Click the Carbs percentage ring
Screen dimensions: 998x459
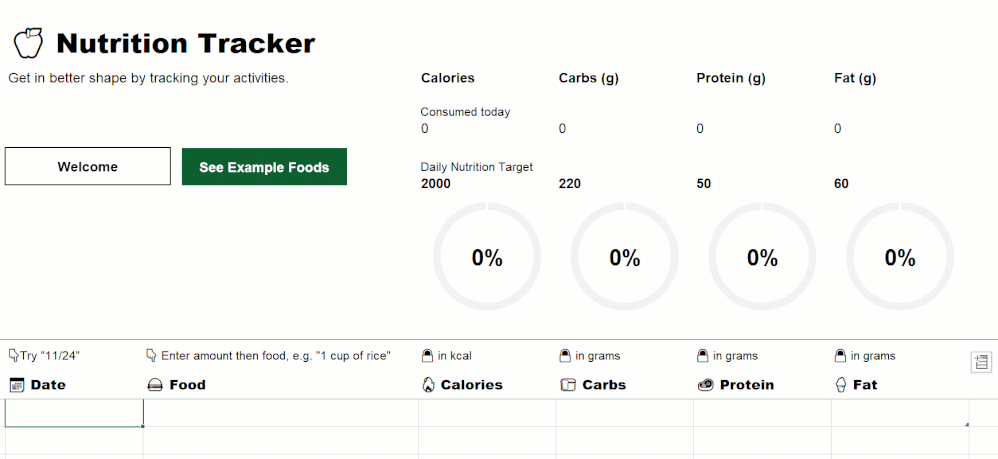coord(625,257)
